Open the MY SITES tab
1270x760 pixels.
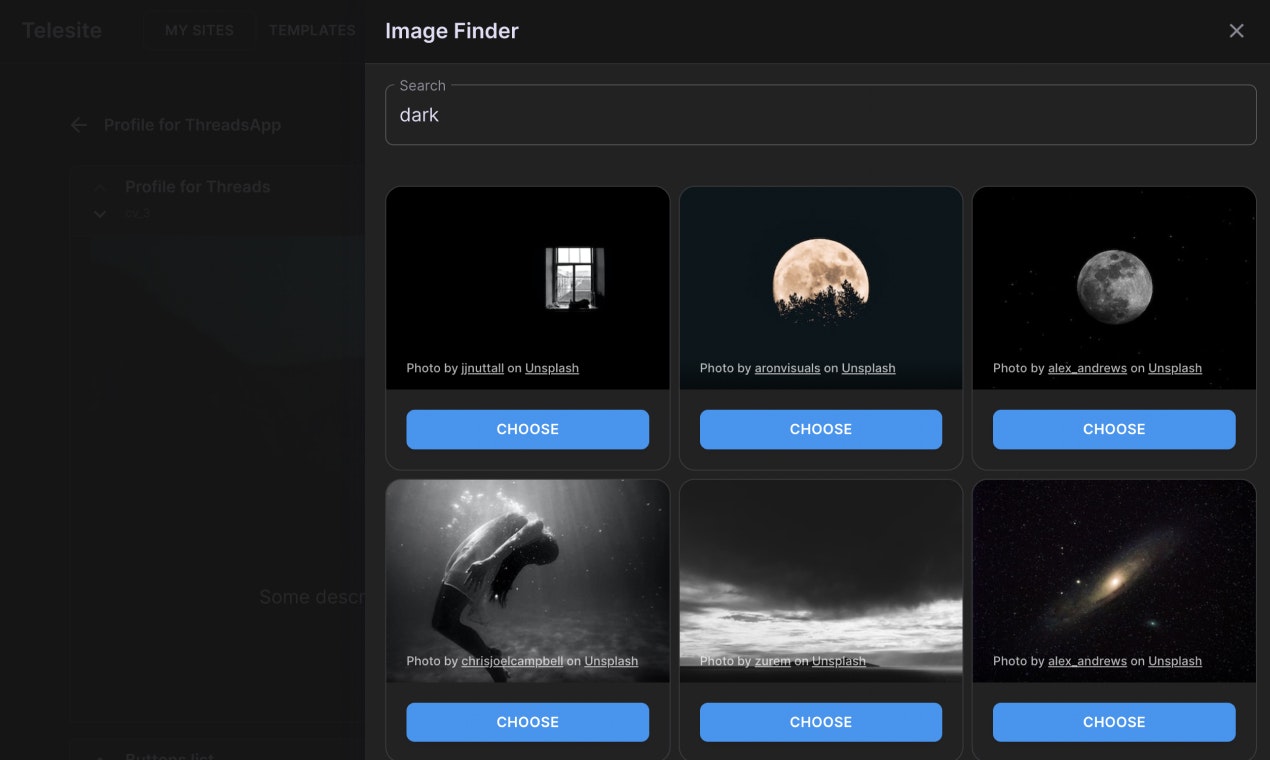(x=199, y=30)
